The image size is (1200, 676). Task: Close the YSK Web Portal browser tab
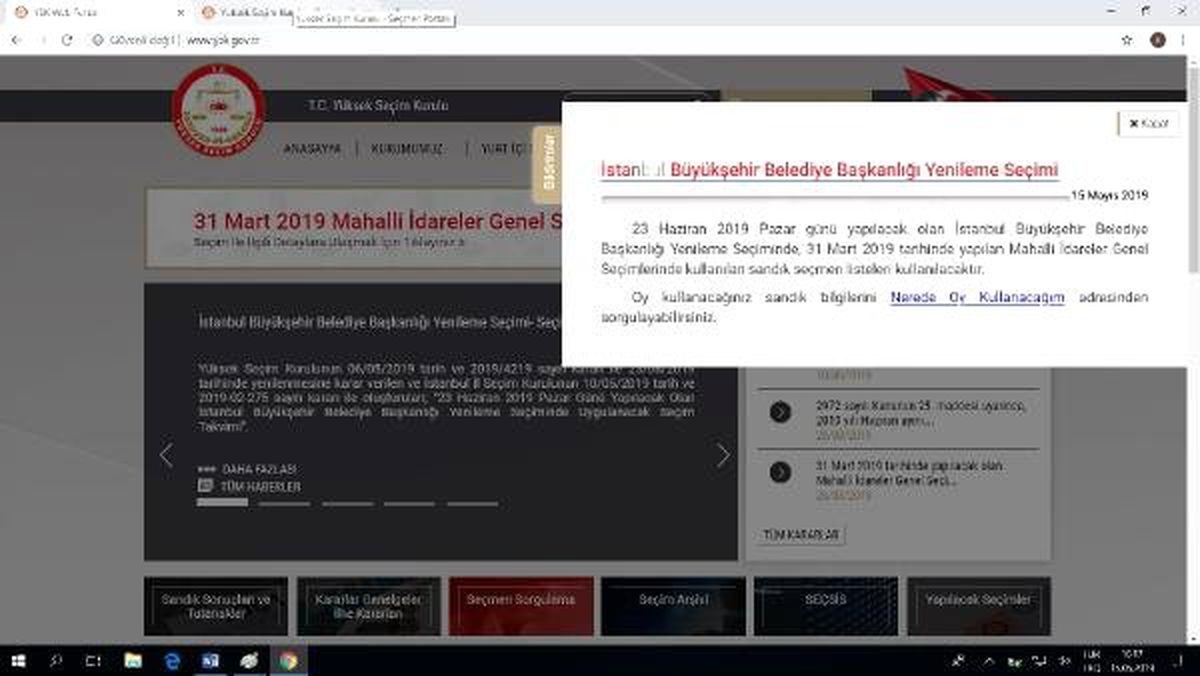pos(180,12)
